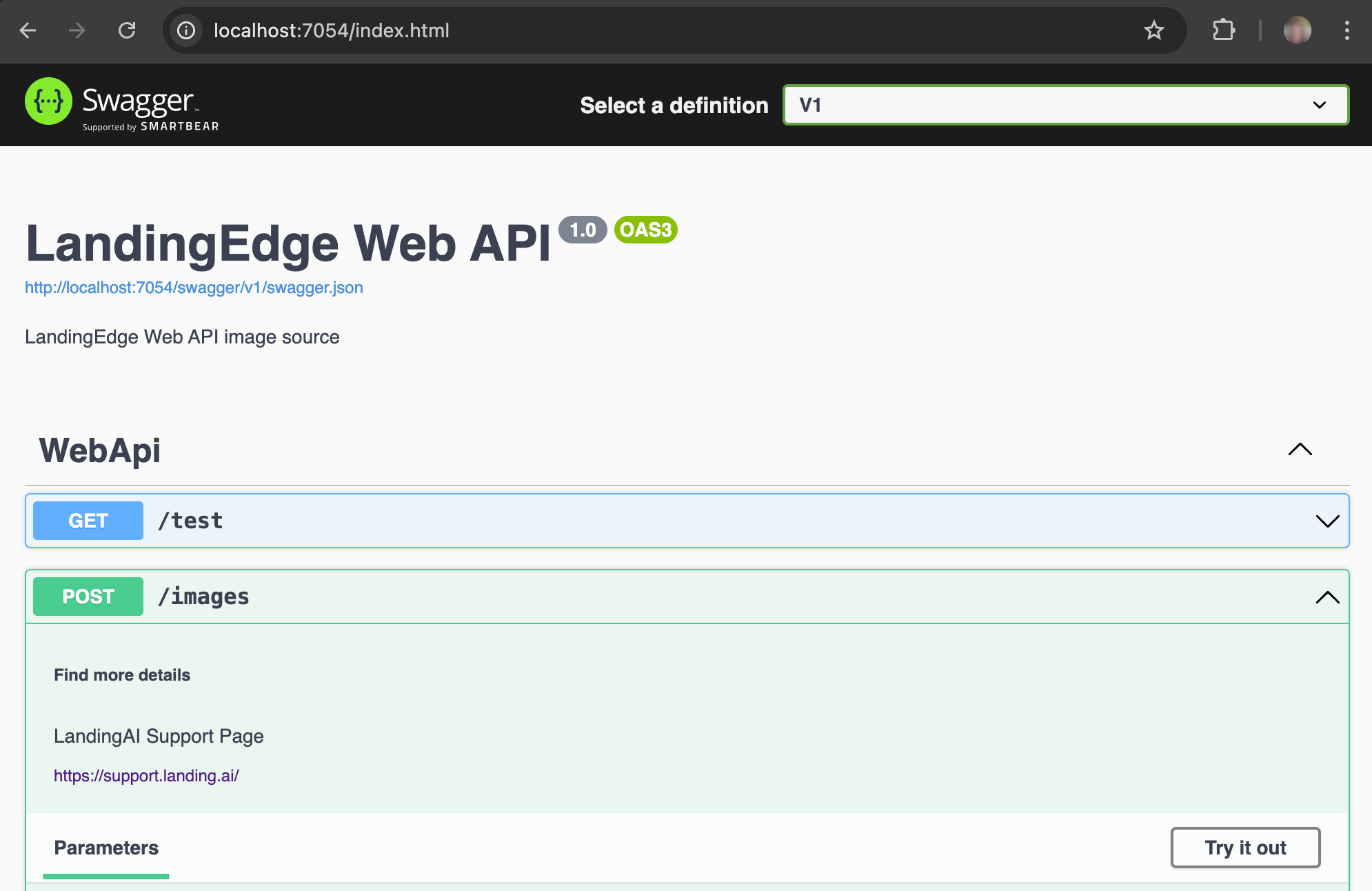Open the browser extensions puzzle icon
The image size is (1372, 891).
[1224, 30]
